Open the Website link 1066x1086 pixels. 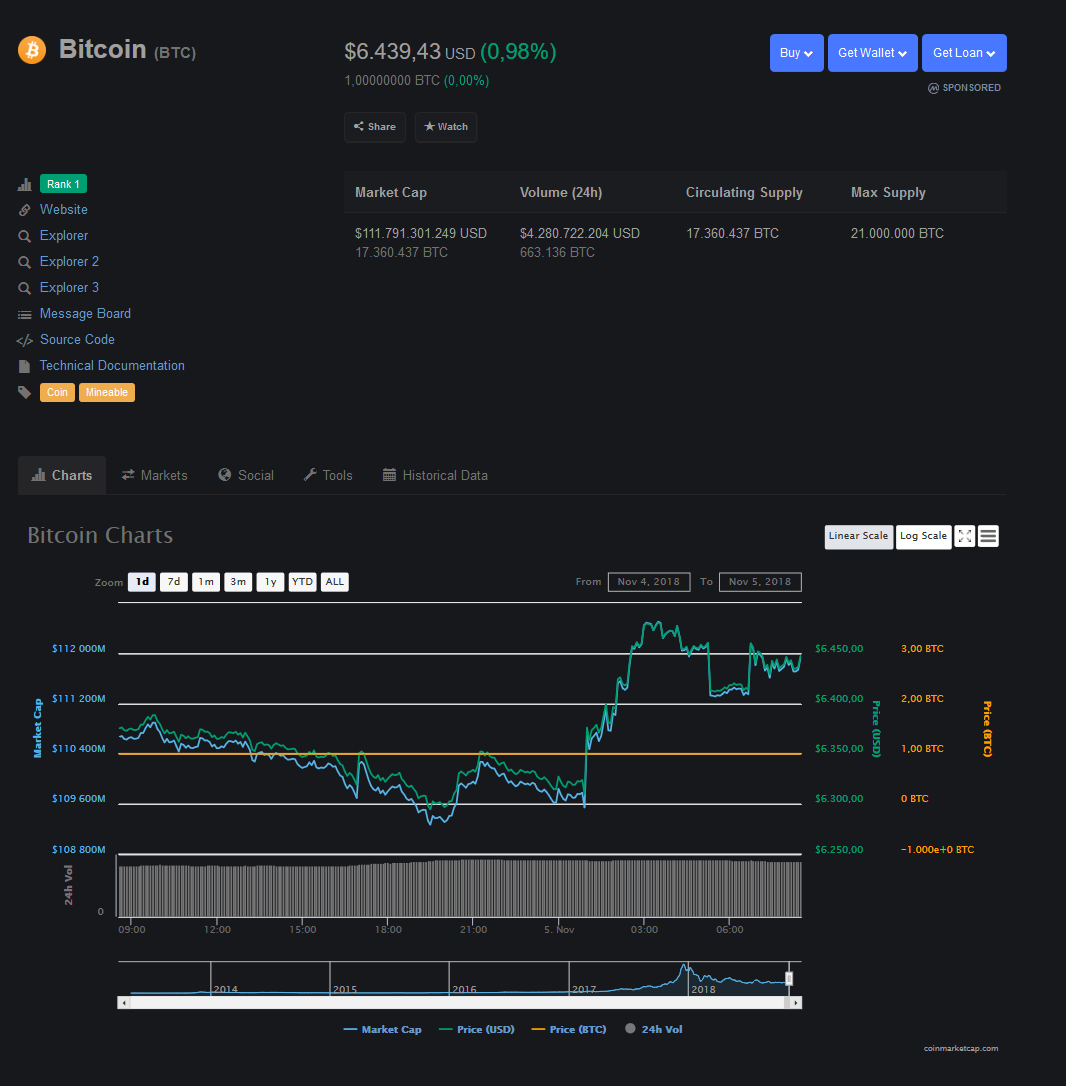[x=64, y=210]
